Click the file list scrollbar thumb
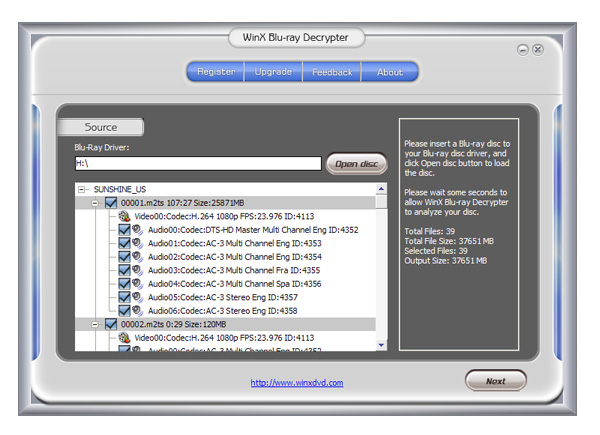The image size is (600, 435). point(381,202)
